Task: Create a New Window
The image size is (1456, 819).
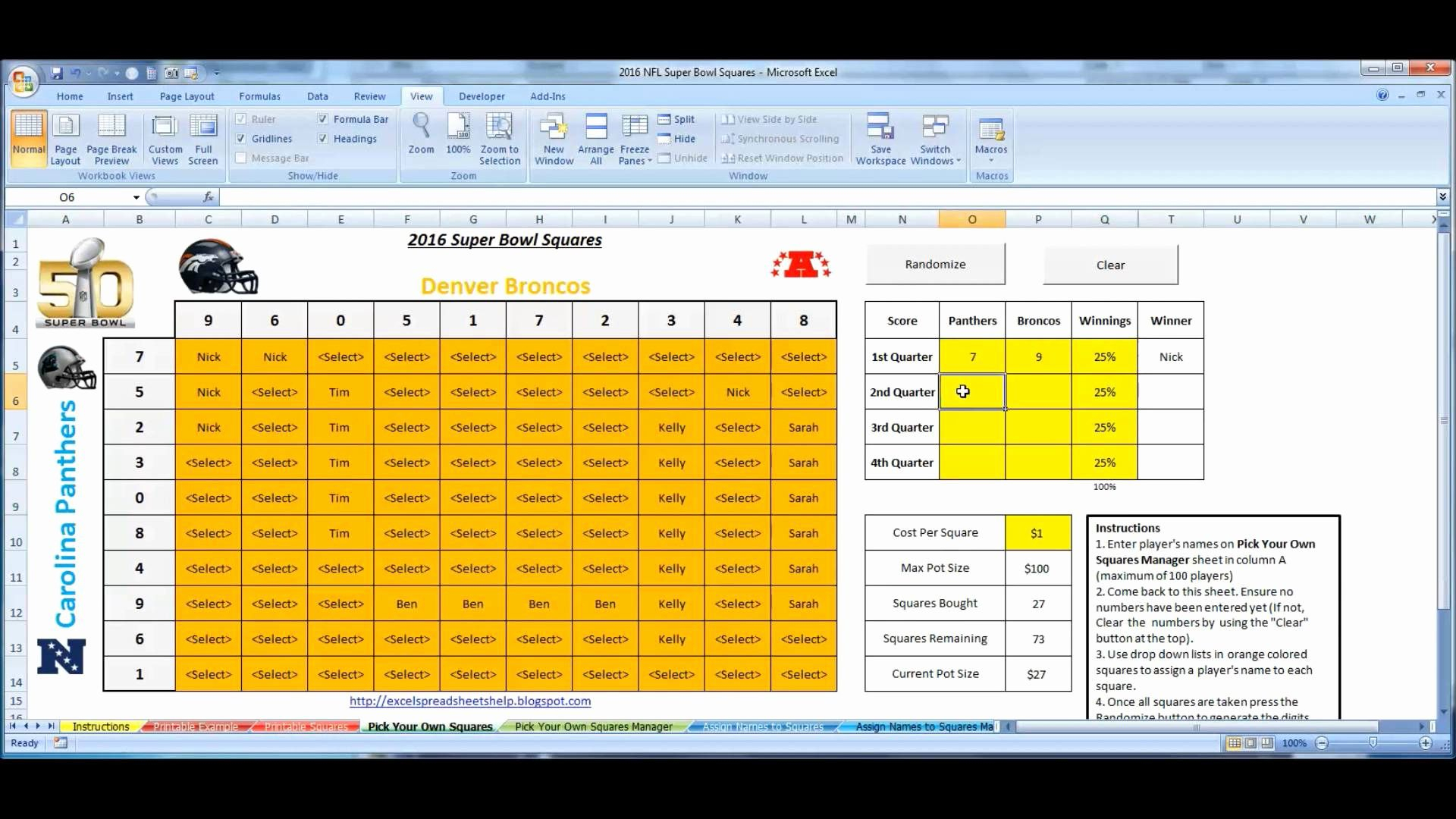Action: 554,138
